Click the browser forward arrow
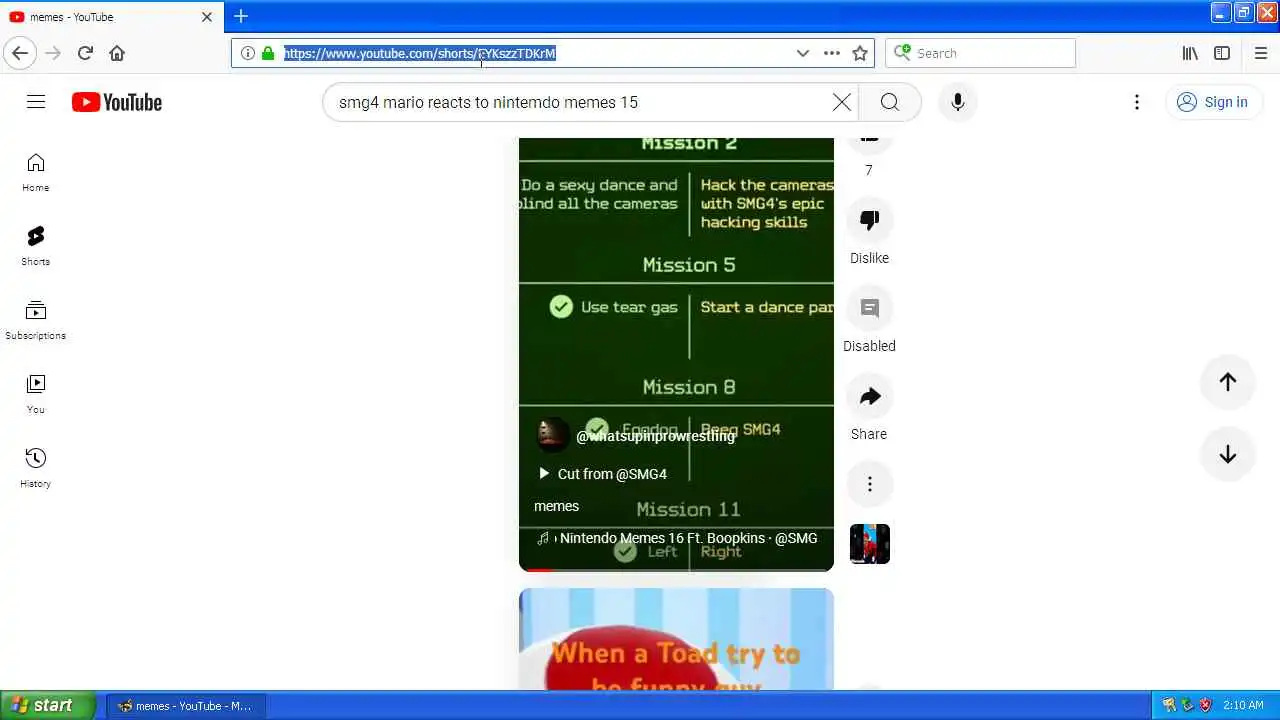Image resolution: width=1280 pixels, height=720 pixels. [53, 53]
